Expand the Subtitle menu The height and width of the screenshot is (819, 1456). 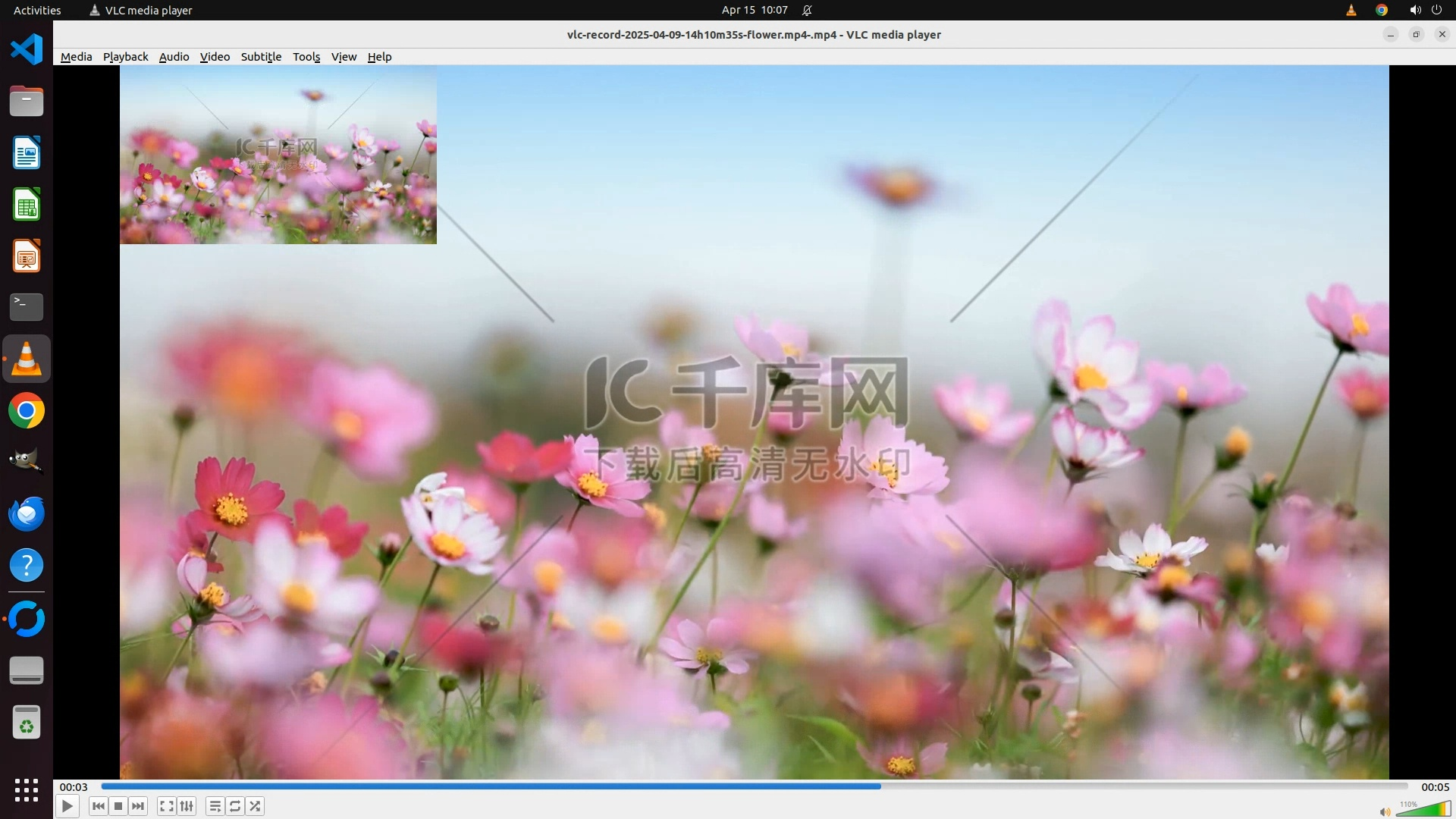(x=261, y=57)
